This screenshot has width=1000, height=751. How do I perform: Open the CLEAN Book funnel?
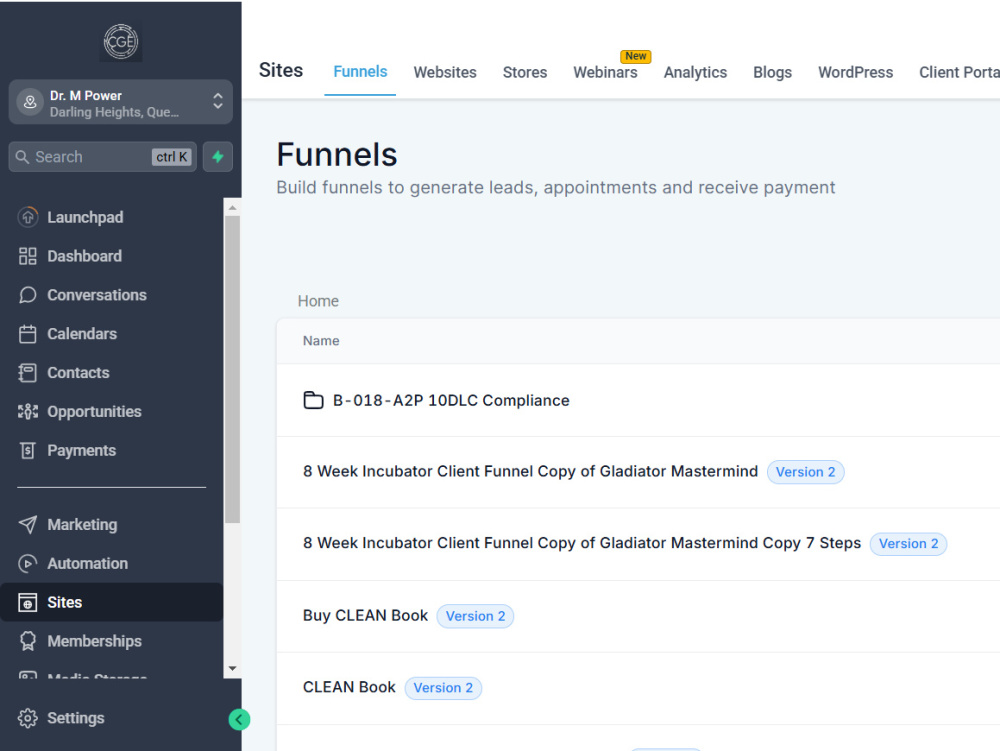click(x=349, y=687)
